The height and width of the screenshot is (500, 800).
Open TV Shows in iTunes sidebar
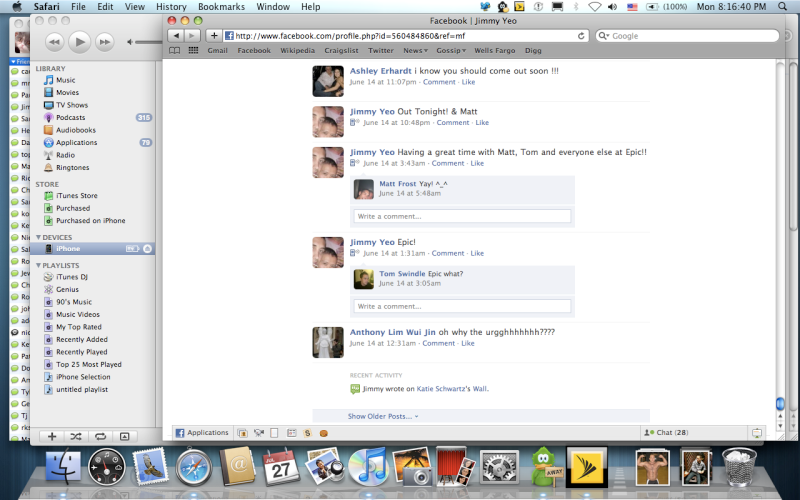(x=71, y=105)
